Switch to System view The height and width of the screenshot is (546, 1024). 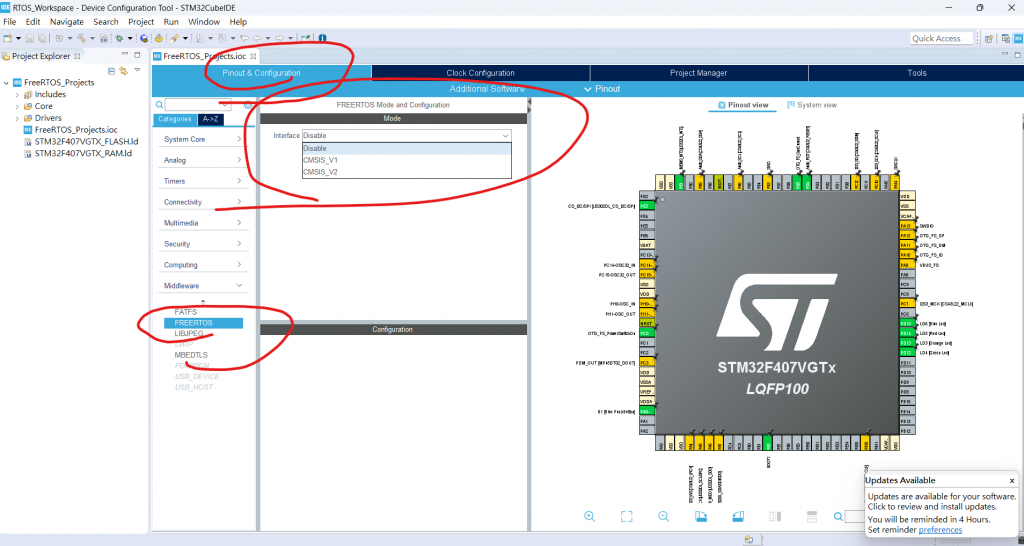tap(812, 104)
